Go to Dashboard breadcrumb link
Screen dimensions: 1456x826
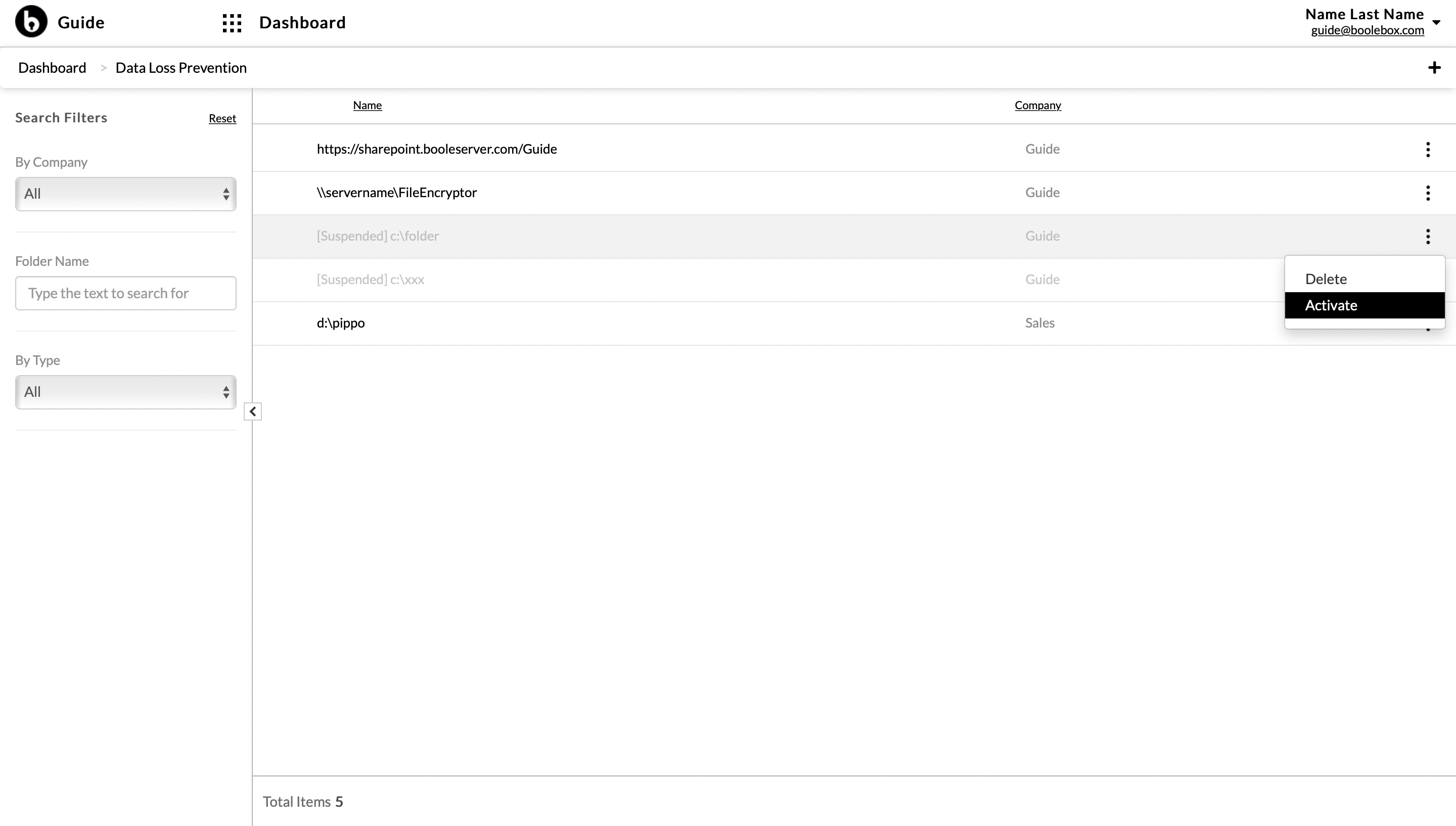coord(52,68)
